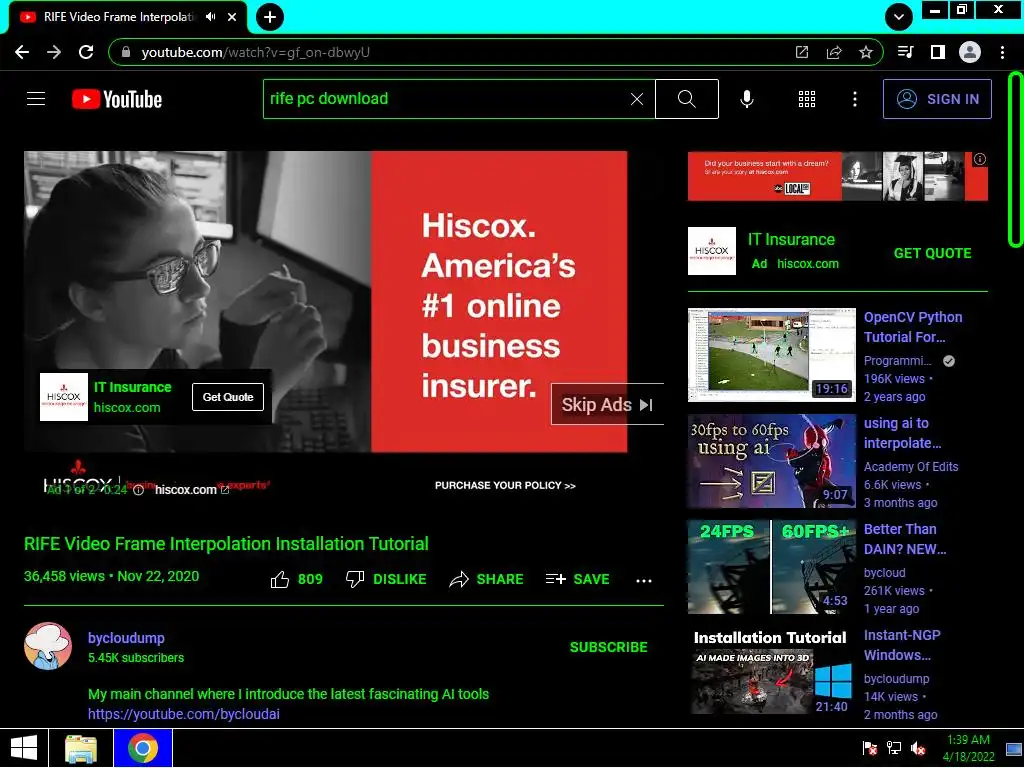
Task: Go back in browser history
Action: point(22,52)
